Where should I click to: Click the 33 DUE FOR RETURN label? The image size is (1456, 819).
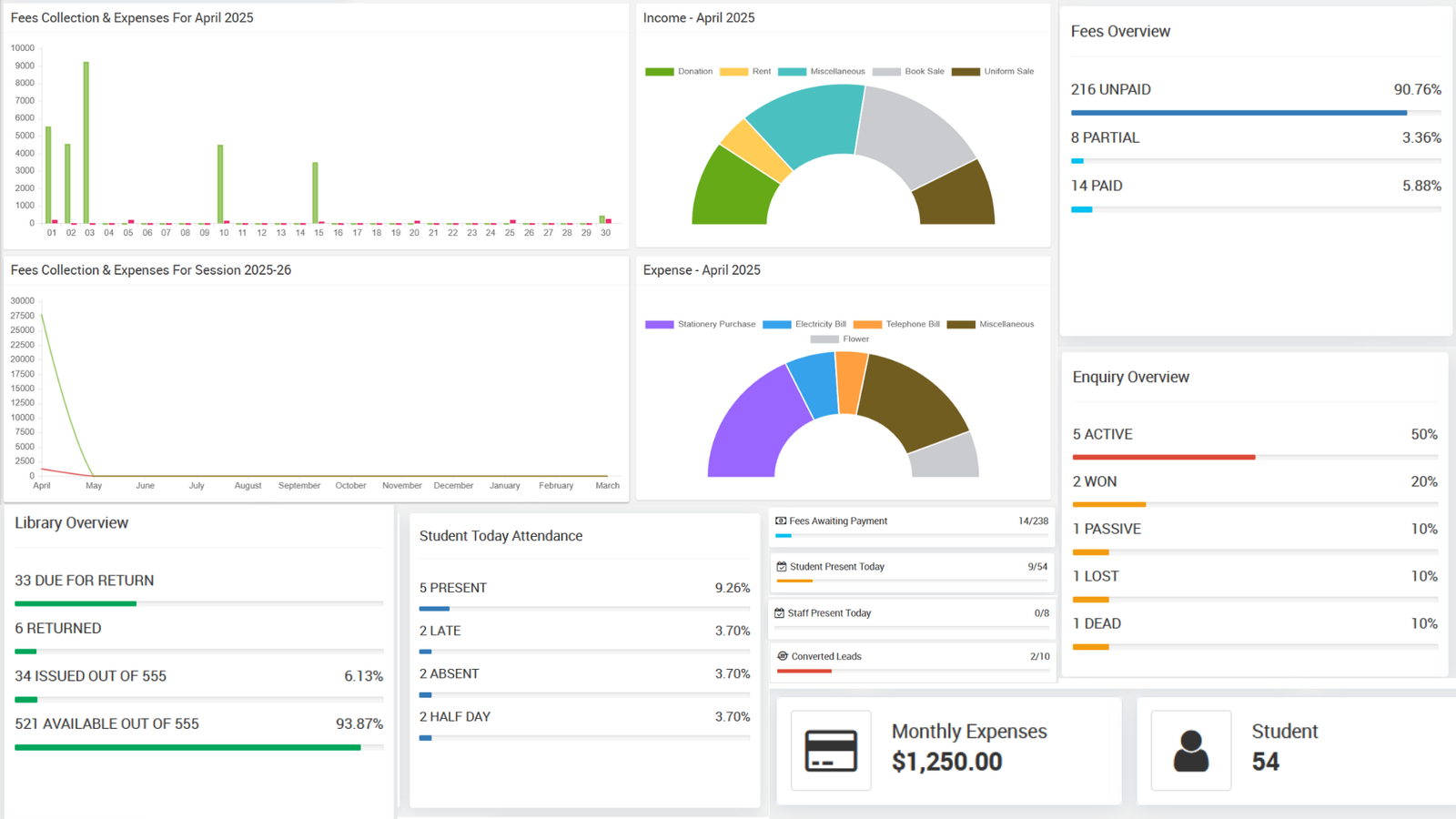pos(85,580)
